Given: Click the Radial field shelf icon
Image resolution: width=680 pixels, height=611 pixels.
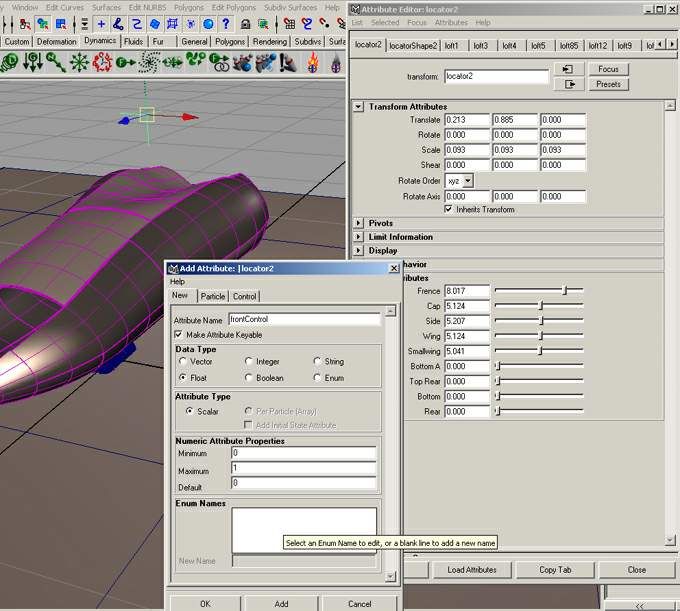Looking at the screenshot, I should (x=79, y=63).
